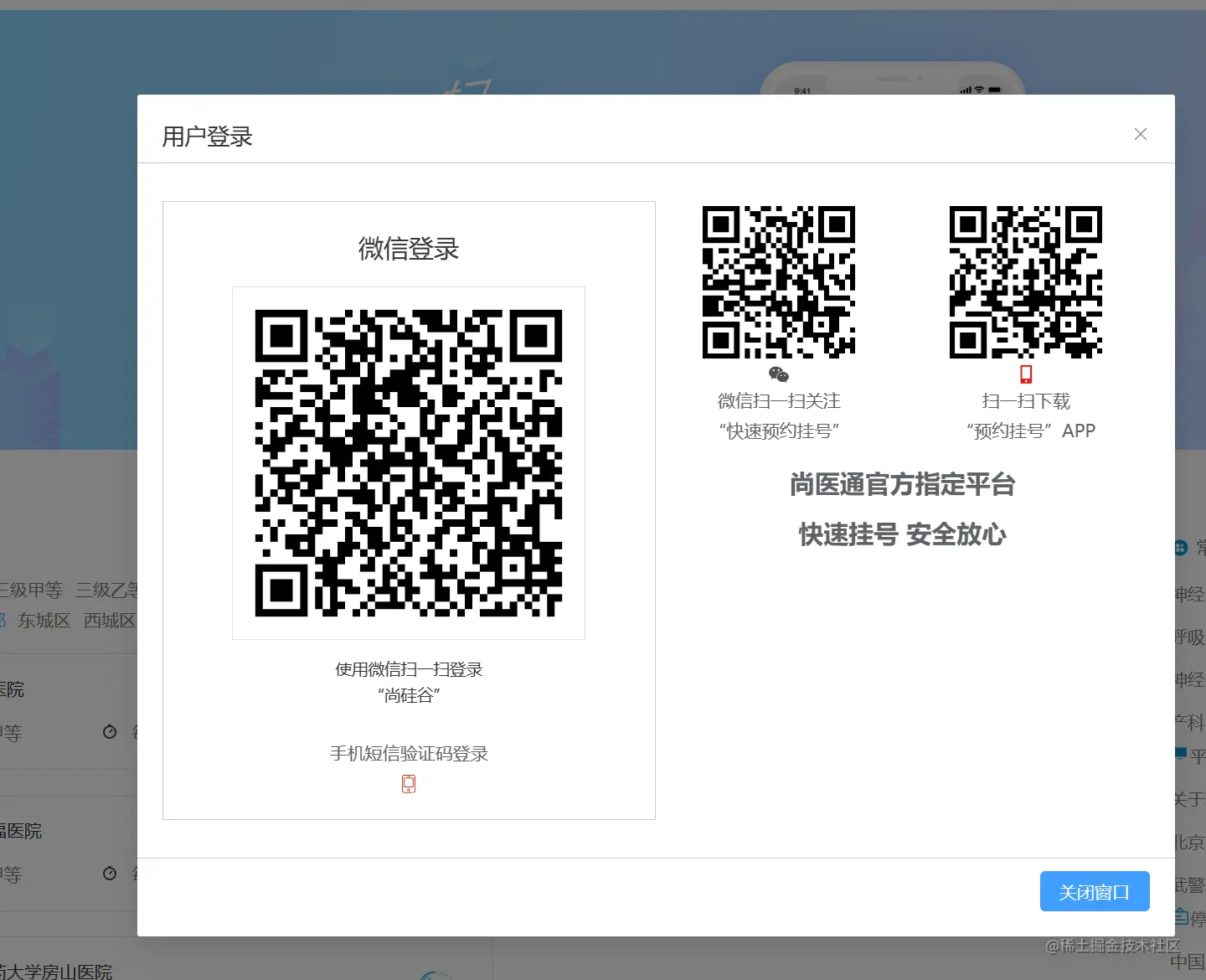Click the “尚硅谷” label

coord(409,695)
